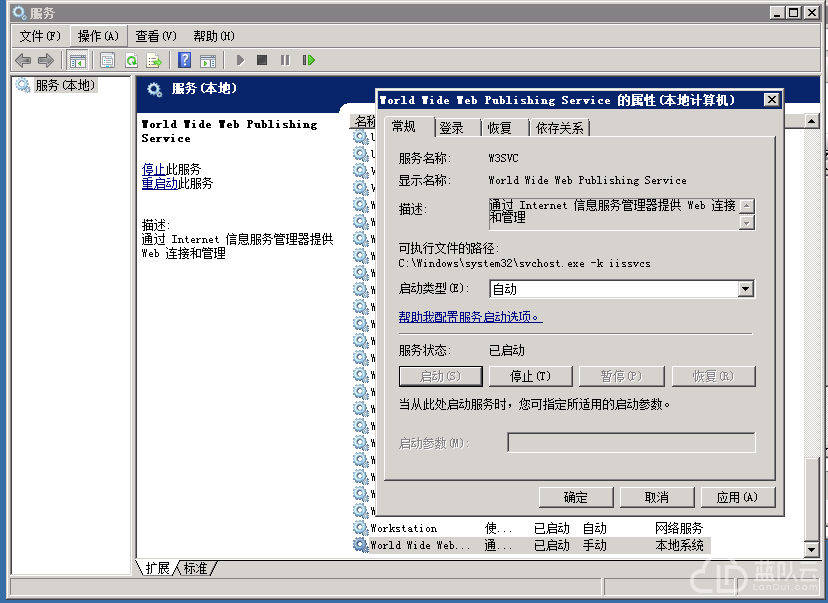Open the 文件(F) menu
Screen dimensions: 828x603
pos(40,36)
